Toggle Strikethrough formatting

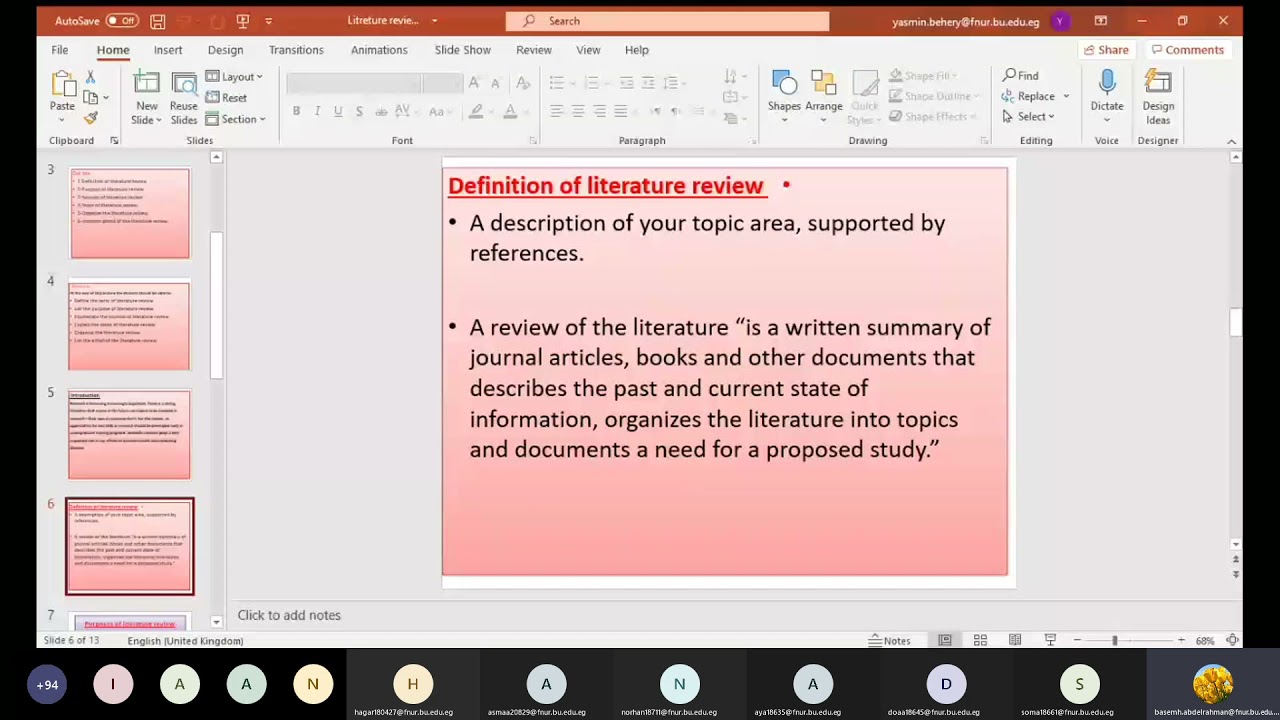point(381,111)
